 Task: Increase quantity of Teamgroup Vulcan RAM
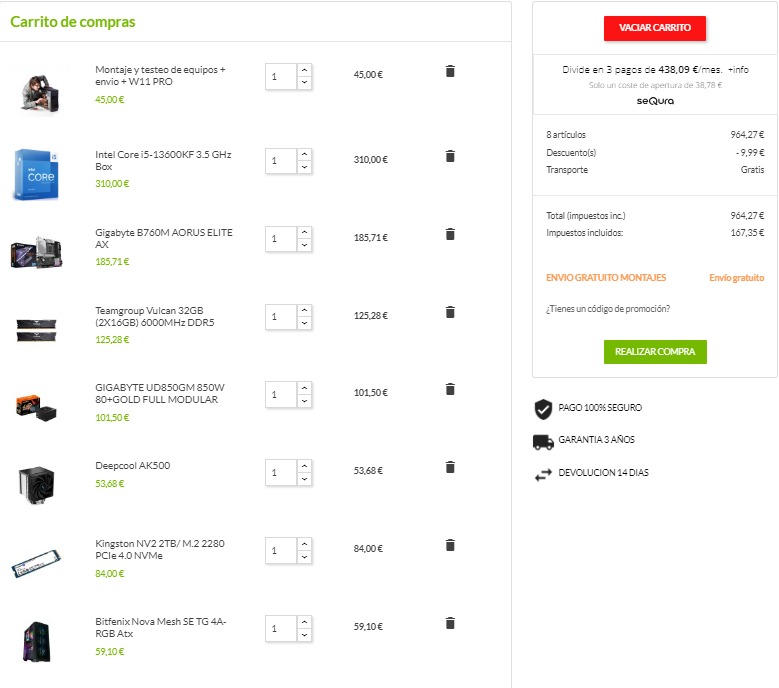point(304,310)
